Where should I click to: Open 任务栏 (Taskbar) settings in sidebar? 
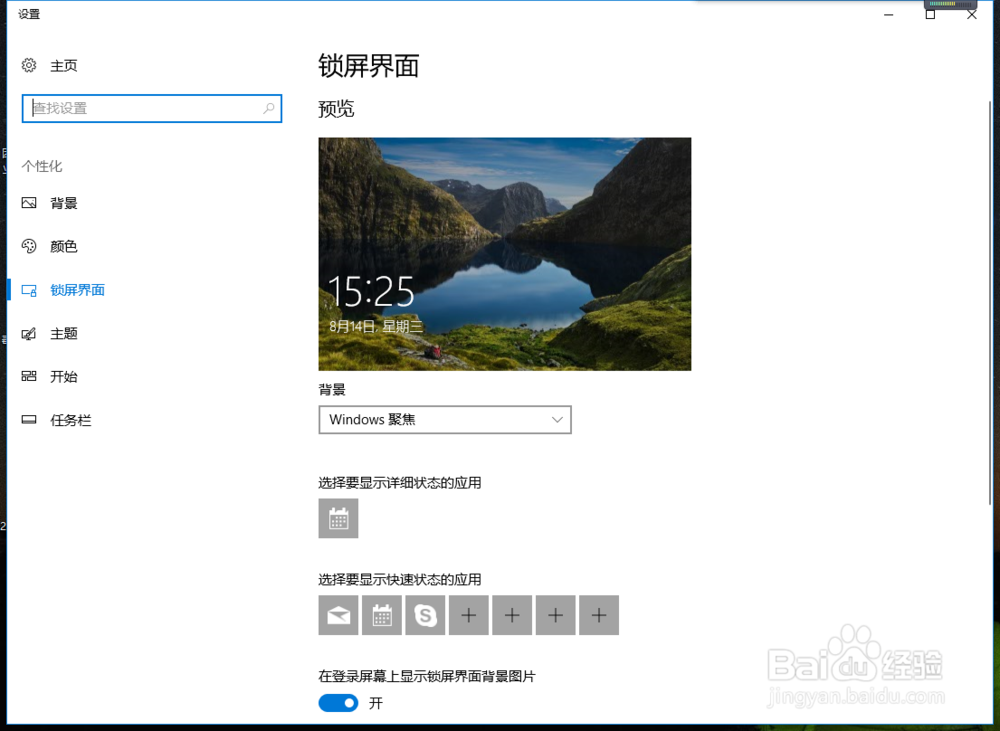[x=69, y=419]
